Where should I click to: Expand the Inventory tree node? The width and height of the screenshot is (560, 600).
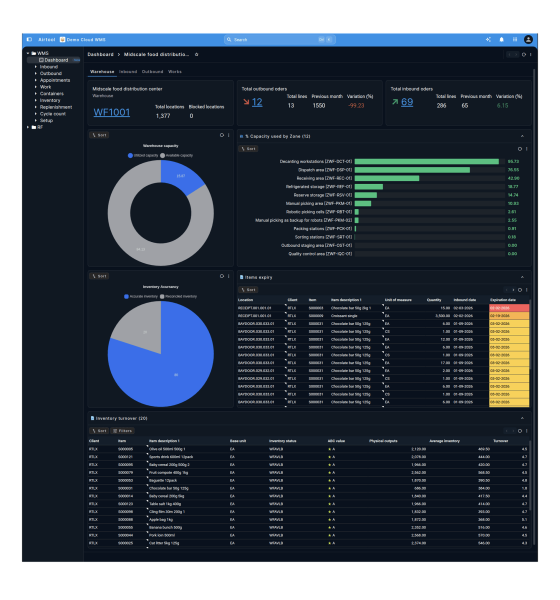pyautogui.click(x=36, y=100)
